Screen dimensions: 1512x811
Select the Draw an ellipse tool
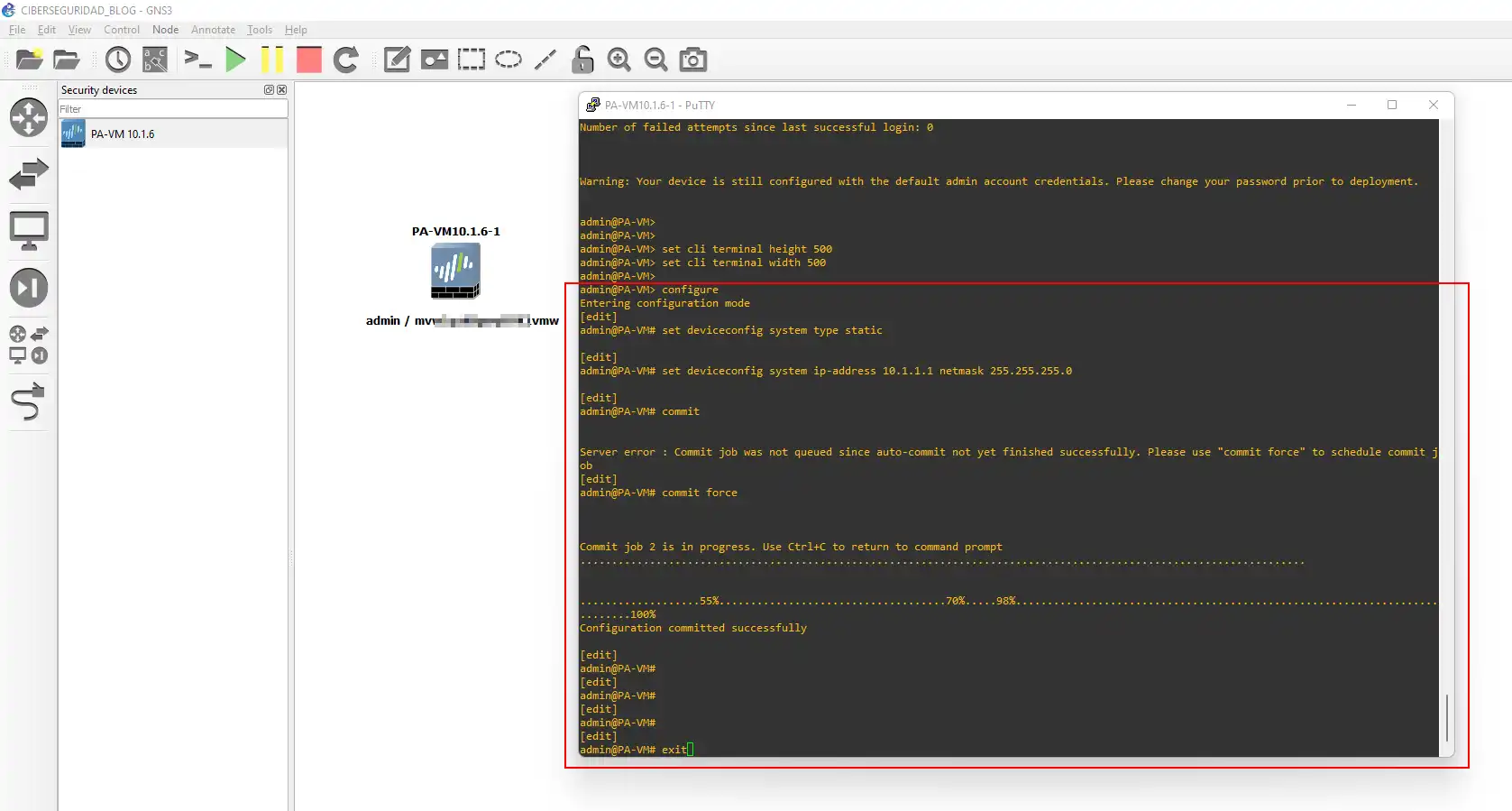pyautogui.click(x=509, y=60)
